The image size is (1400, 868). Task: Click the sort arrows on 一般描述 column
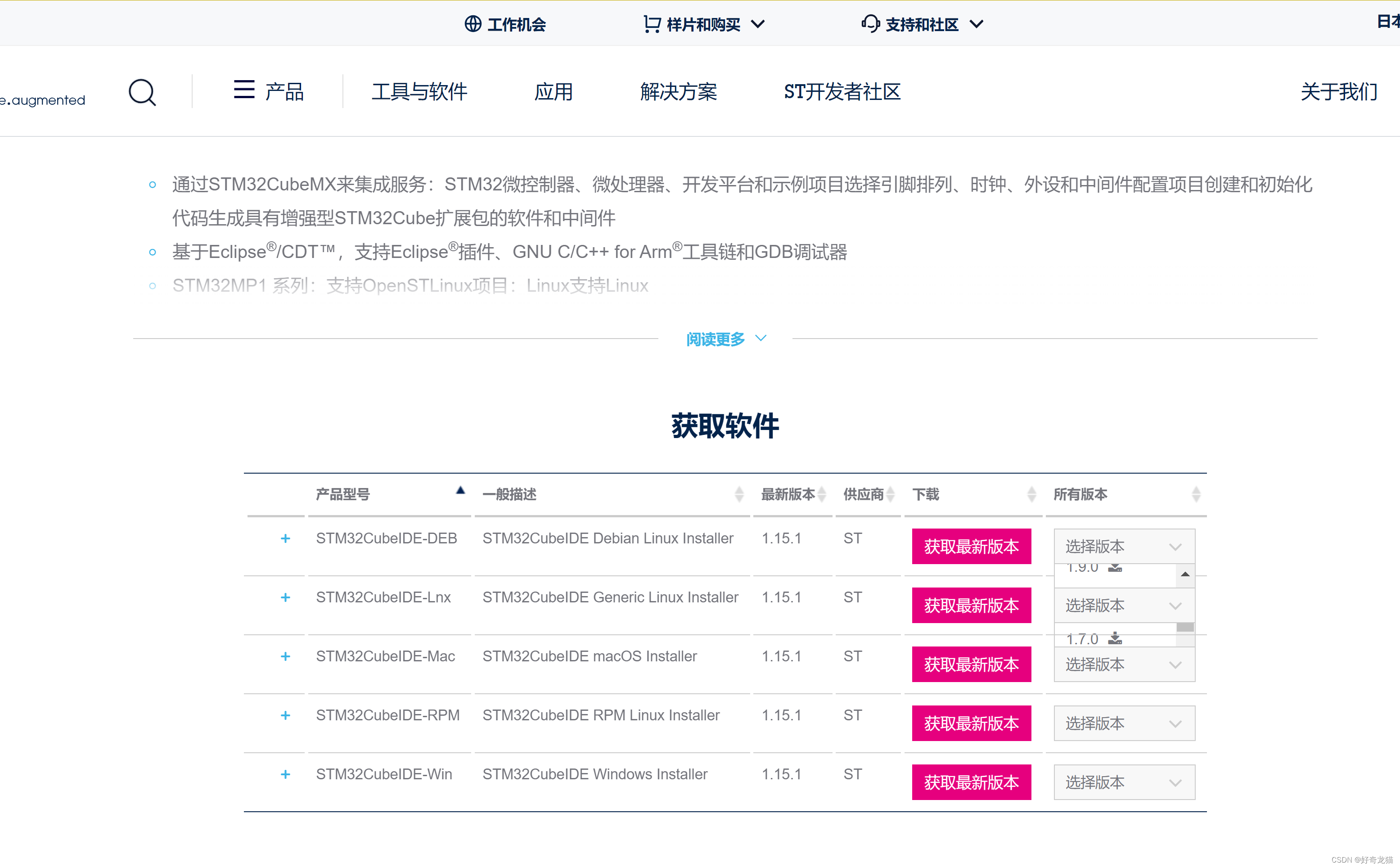pos(739,494)
